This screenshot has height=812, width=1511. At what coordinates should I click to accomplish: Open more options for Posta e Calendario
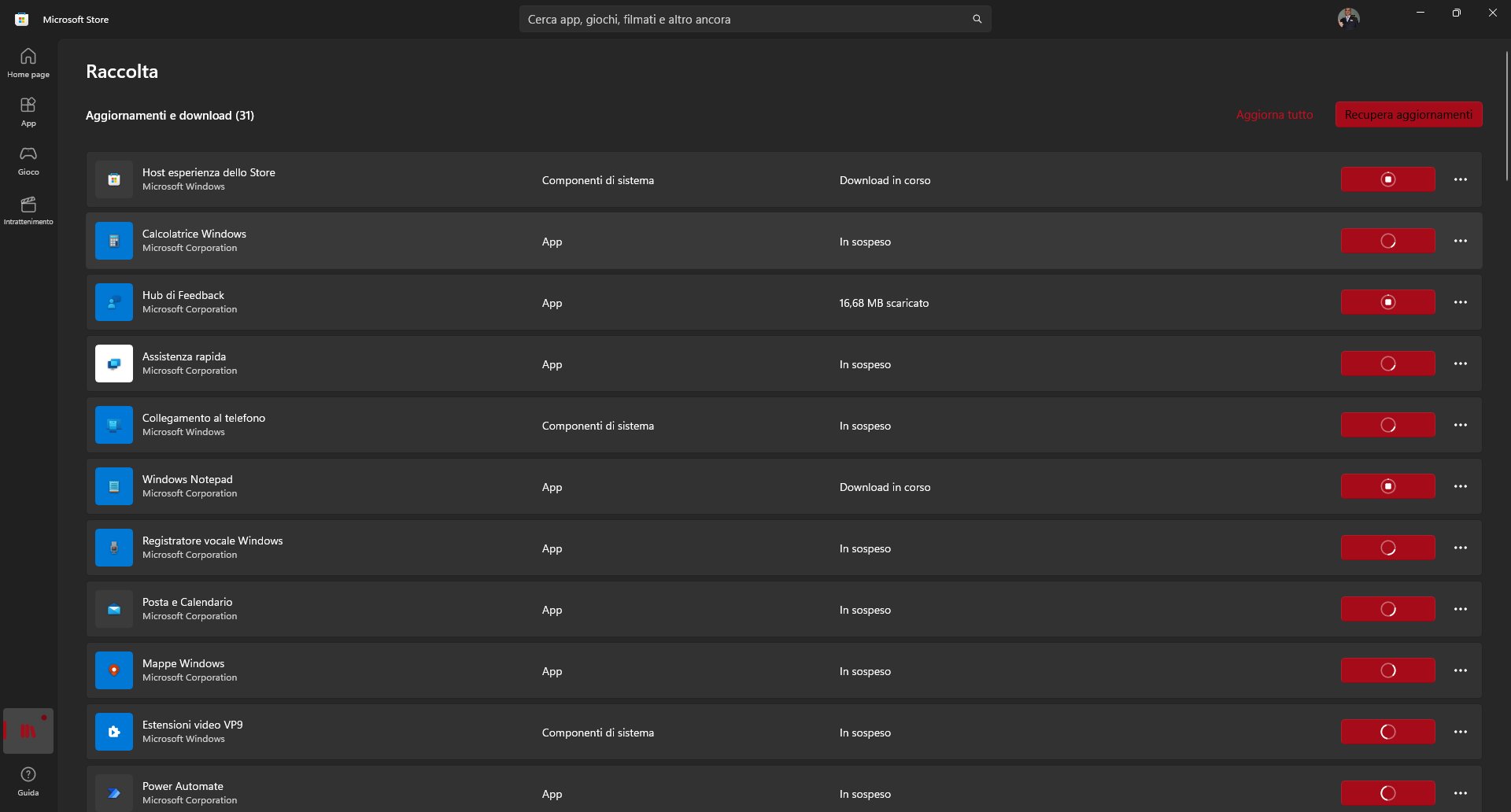[x=1461, y=609]
